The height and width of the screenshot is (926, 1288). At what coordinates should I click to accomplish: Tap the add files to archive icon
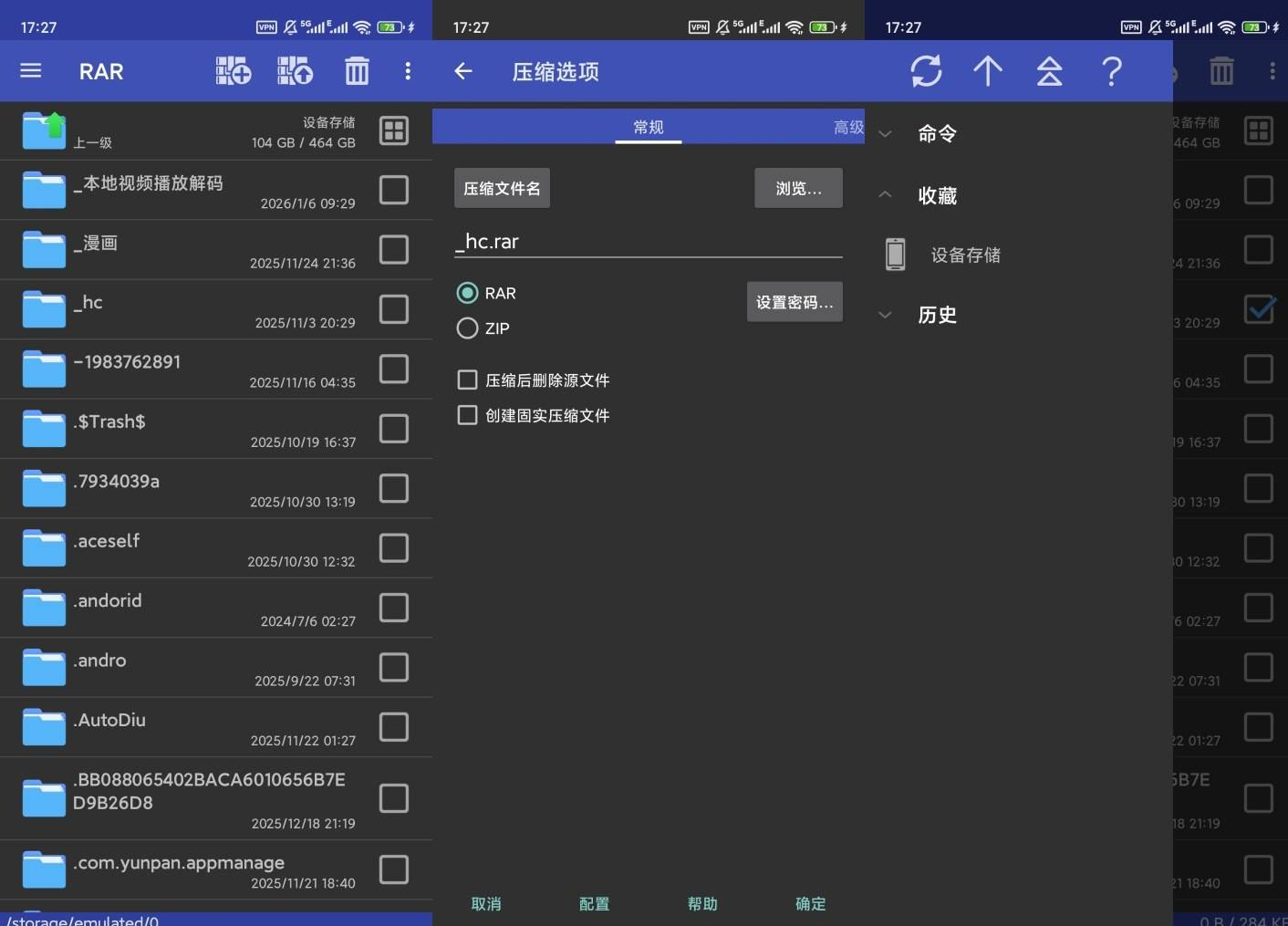233,71
